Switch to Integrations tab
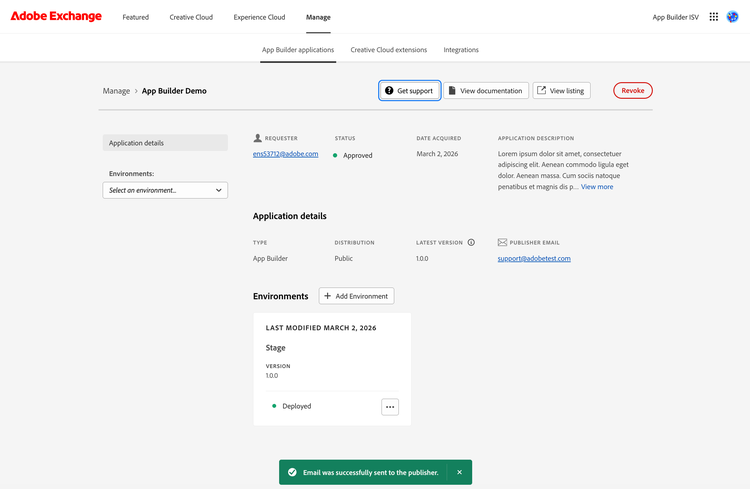Image resolution: width=750 pixels, height=489 pixels. point(461,50)
